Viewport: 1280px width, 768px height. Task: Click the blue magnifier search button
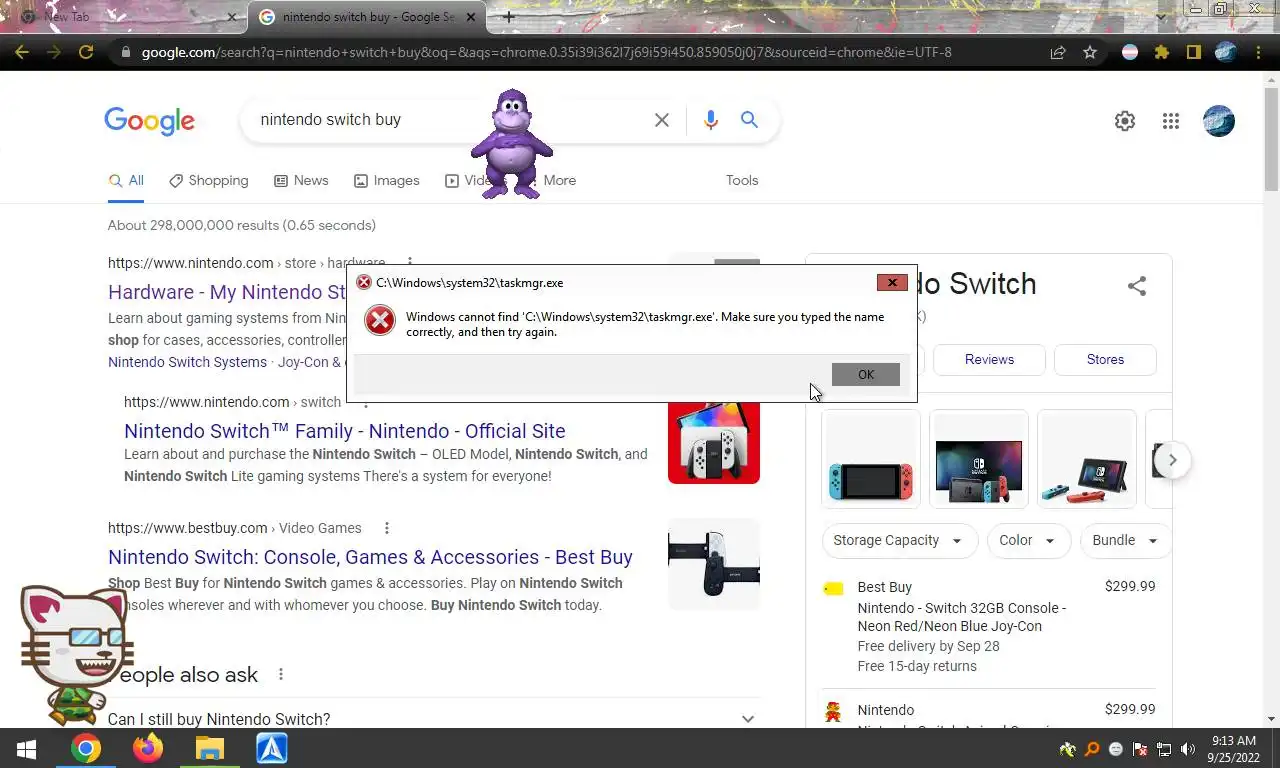749,120
